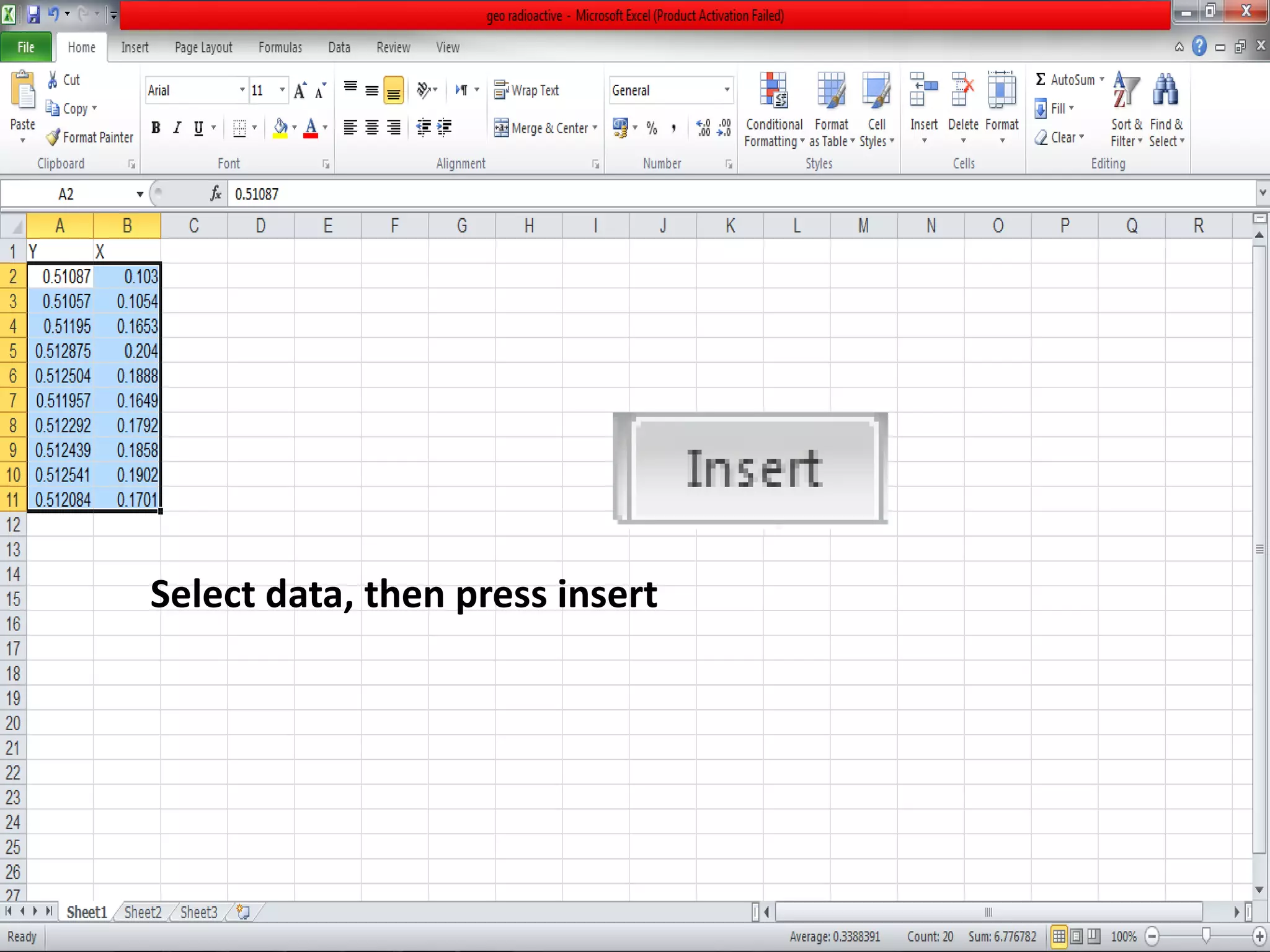The image size is (1270, 952).
Task: Click Decrease Decimal icon
Action: point(724,128)
